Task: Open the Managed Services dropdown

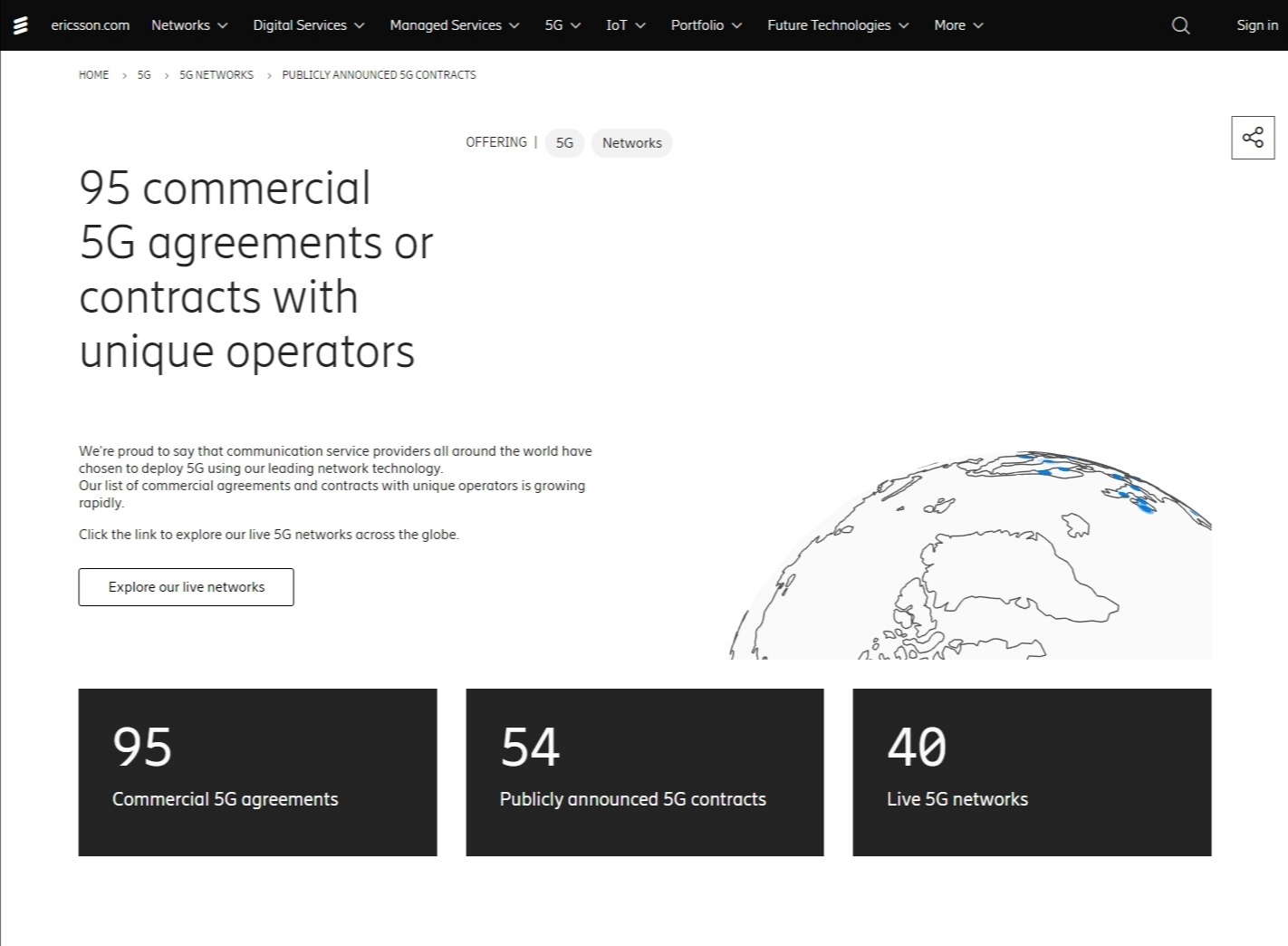Action: point(454,25)
